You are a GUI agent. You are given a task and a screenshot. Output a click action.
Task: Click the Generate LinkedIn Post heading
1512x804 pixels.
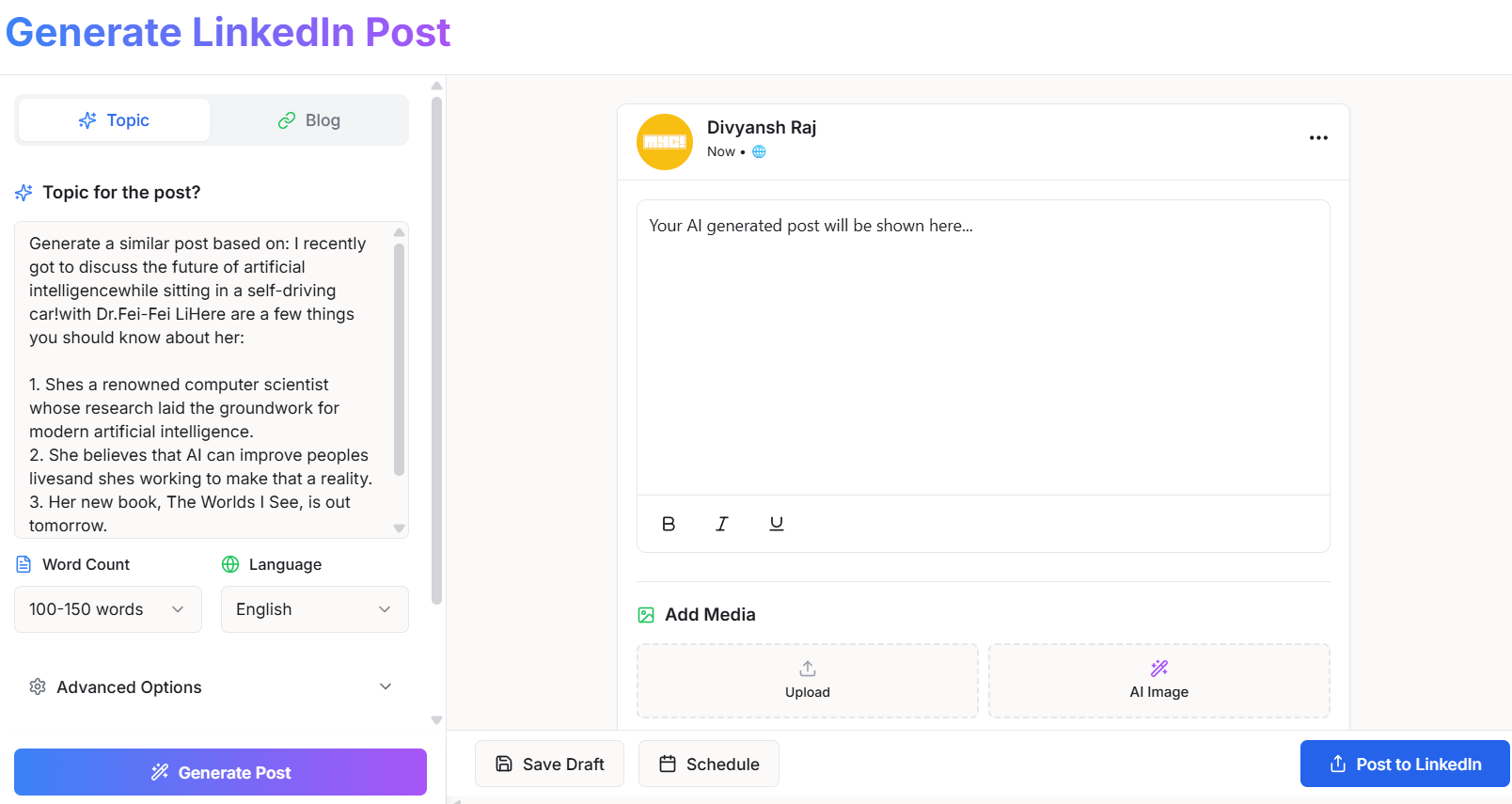[228, 32]
